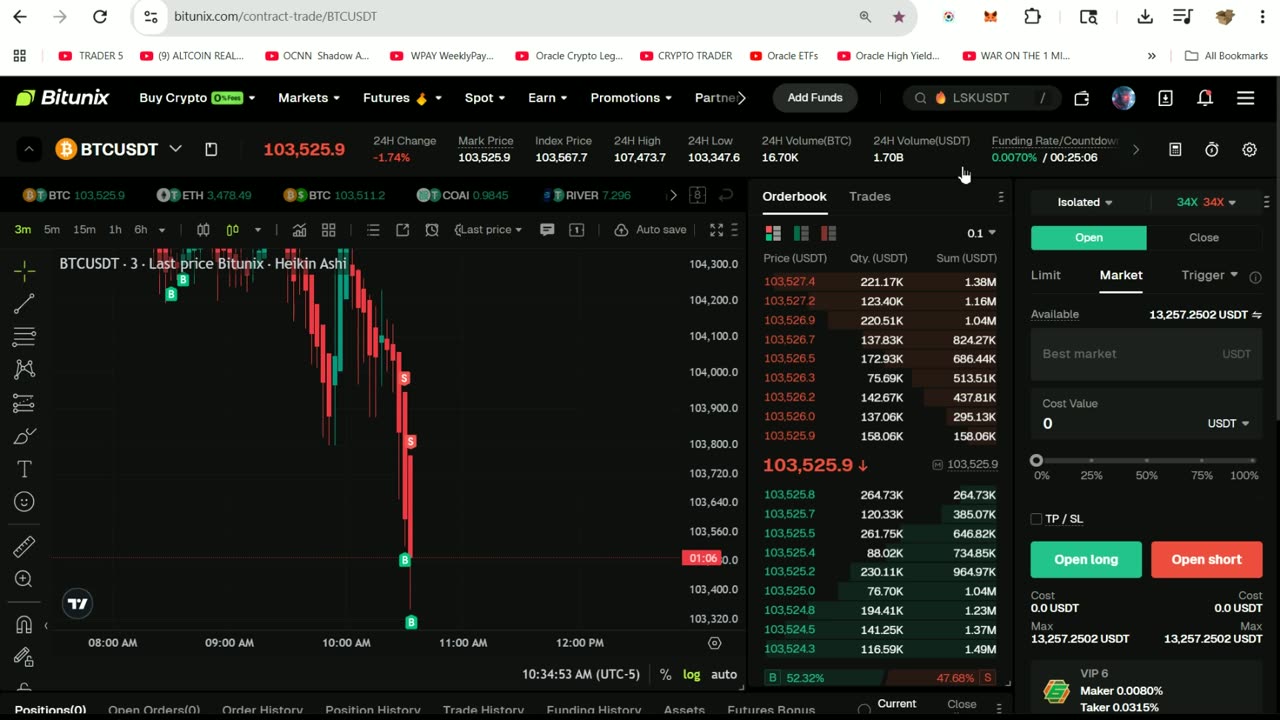Toggle the magnet snap tool

coord(24,625)
